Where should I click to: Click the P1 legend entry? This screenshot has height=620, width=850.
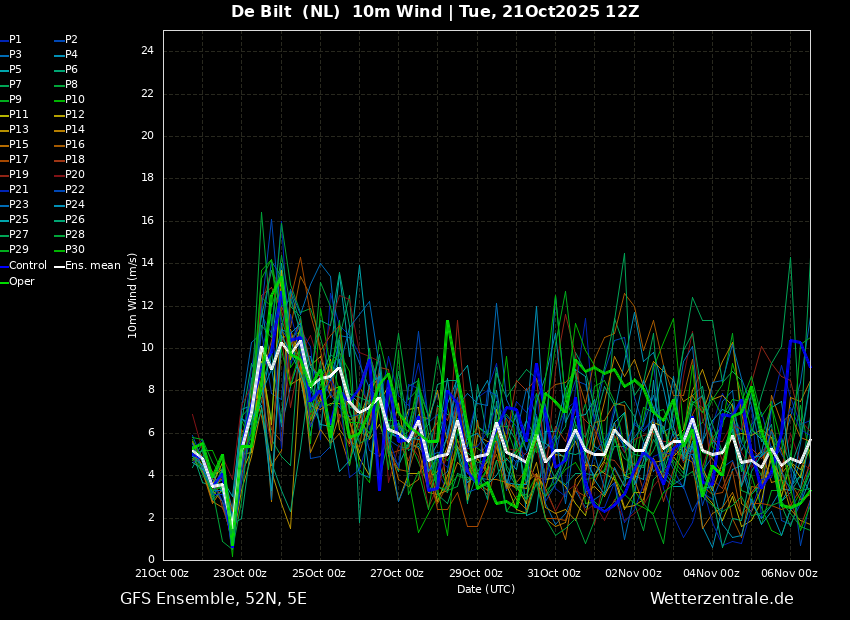(15, 40)
